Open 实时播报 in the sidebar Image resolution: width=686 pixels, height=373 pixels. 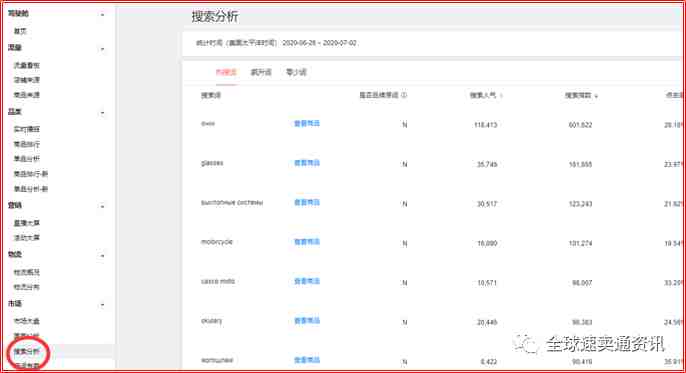pos(27,129)
